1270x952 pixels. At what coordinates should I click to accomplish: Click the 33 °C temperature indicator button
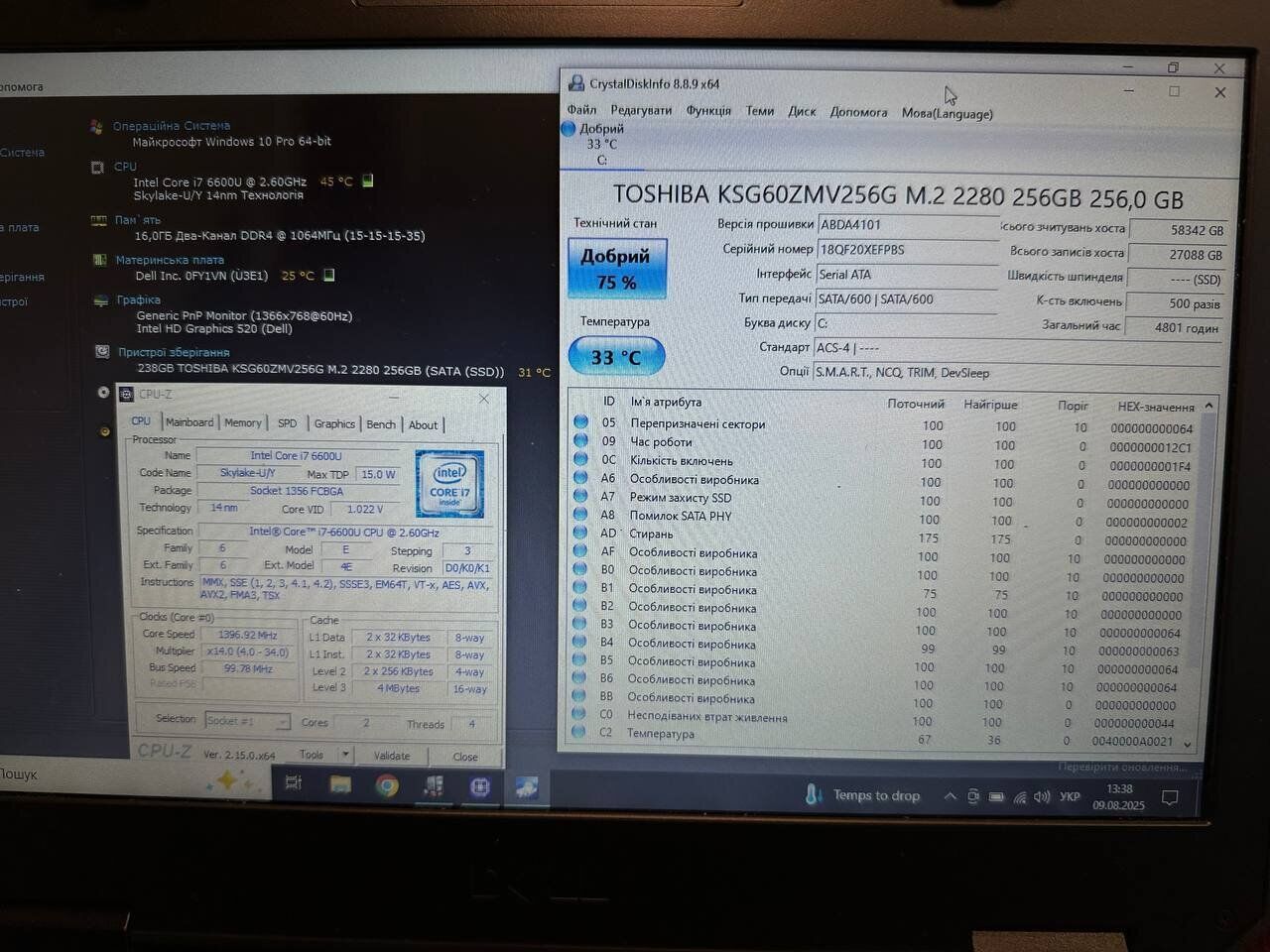pyautogui.click(x=616, y=357)
